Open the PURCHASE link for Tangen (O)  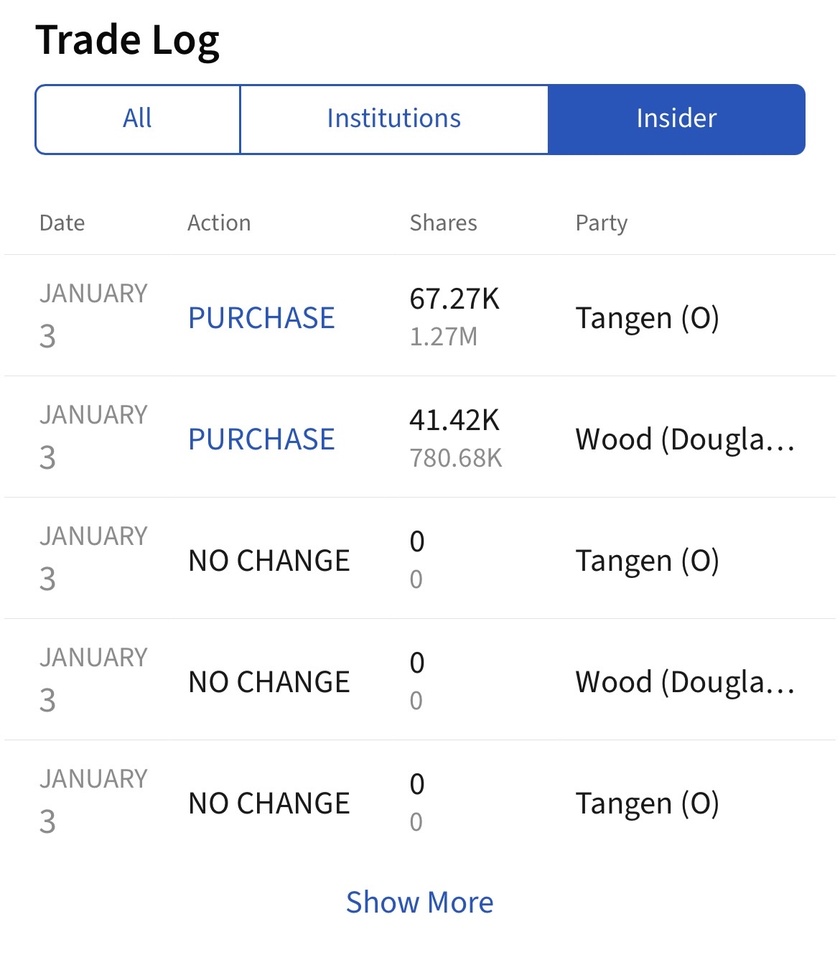[261, 318]
